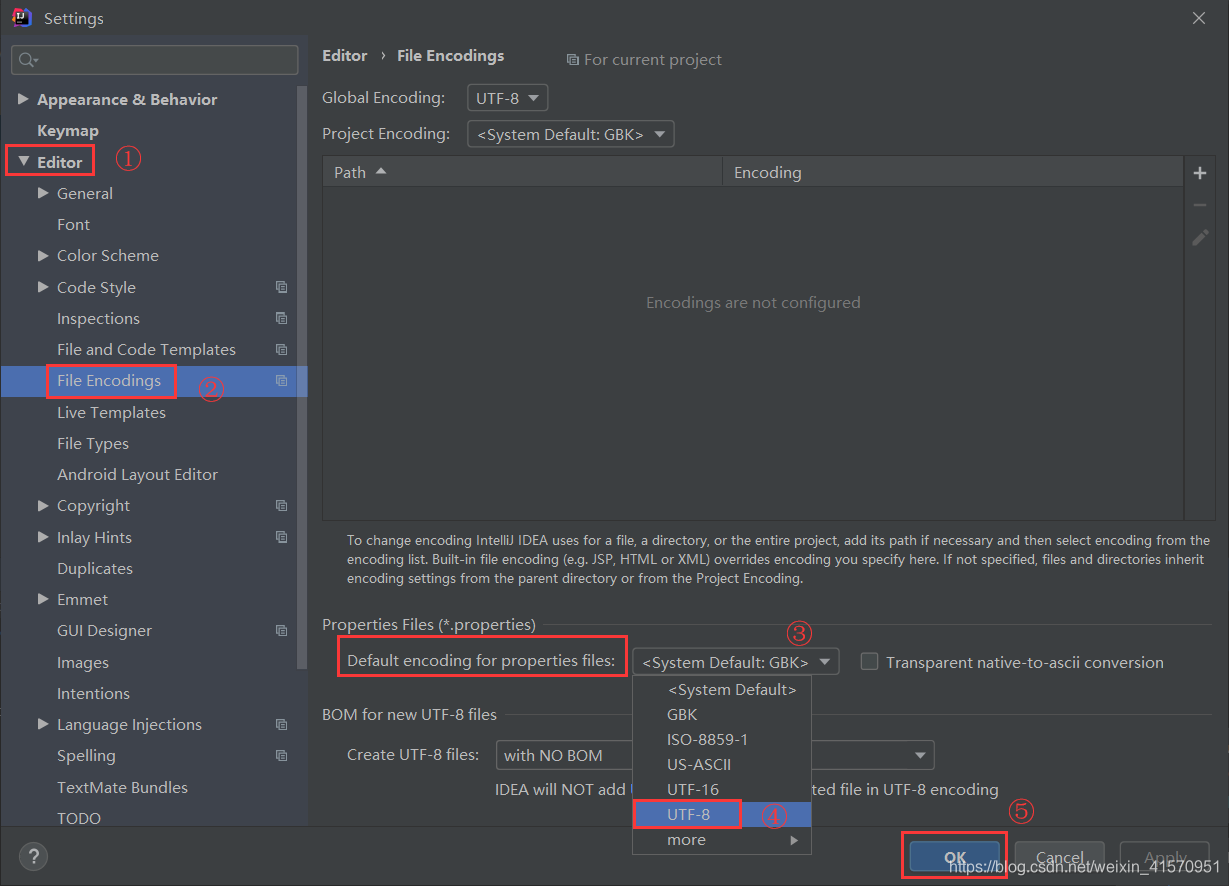Remove the selected encoding entry
The width and height of the screenshot is (1229, 886).
point(1199,204)
